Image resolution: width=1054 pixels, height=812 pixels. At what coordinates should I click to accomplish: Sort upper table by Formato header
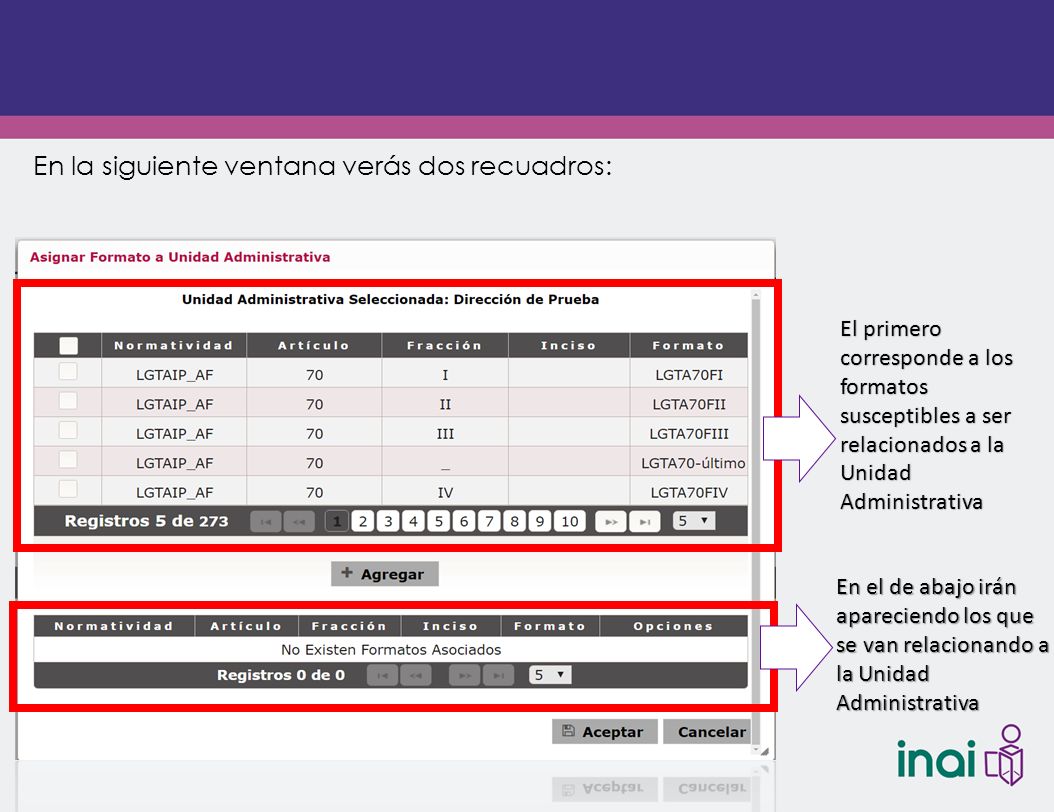click(x=688, y=346)
